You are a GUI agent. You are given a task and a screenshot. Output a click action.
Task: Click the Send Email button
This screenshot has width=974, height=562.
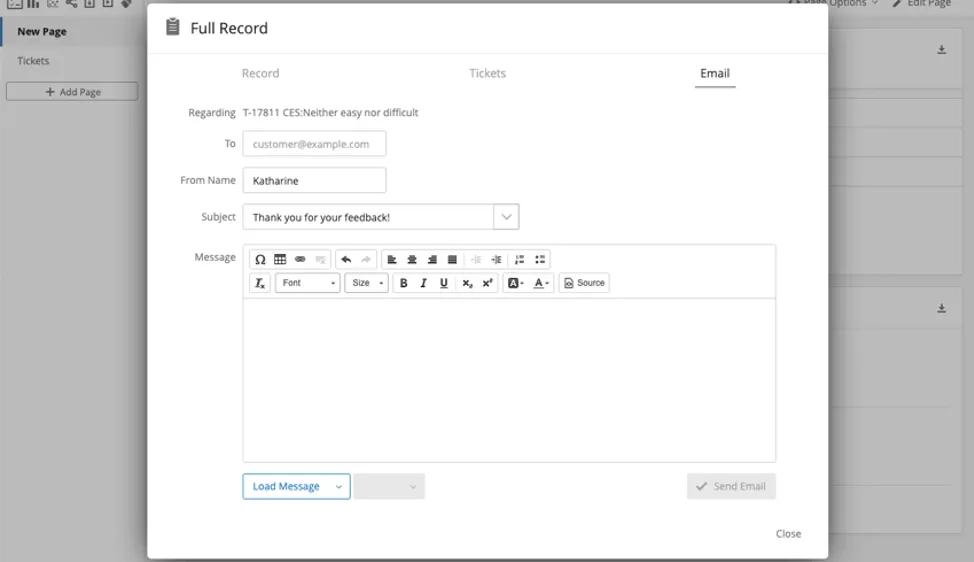(731, 486)
